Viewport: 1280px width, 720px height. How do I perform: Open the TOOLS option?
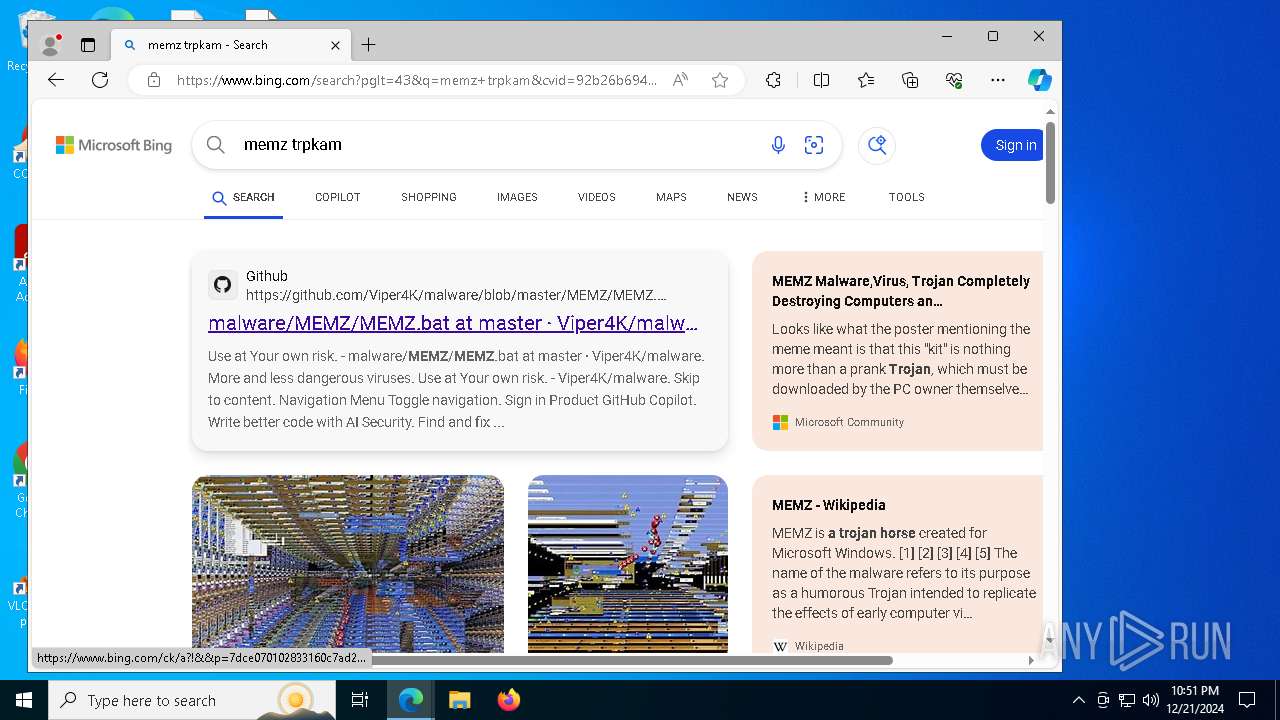pos(907,197)
